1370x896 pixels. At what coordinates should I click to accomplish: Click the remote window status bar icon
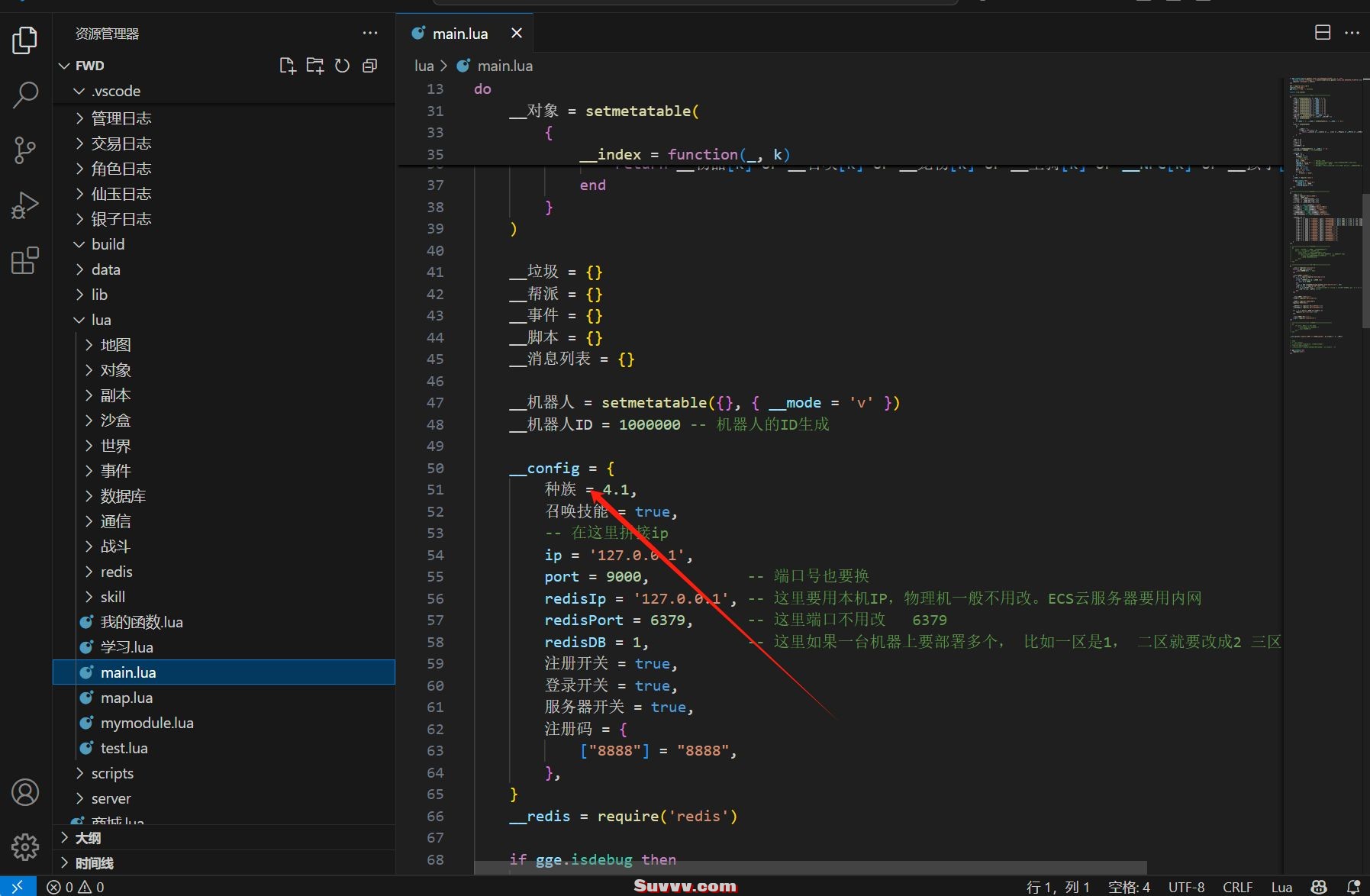(x=18, y=886)
